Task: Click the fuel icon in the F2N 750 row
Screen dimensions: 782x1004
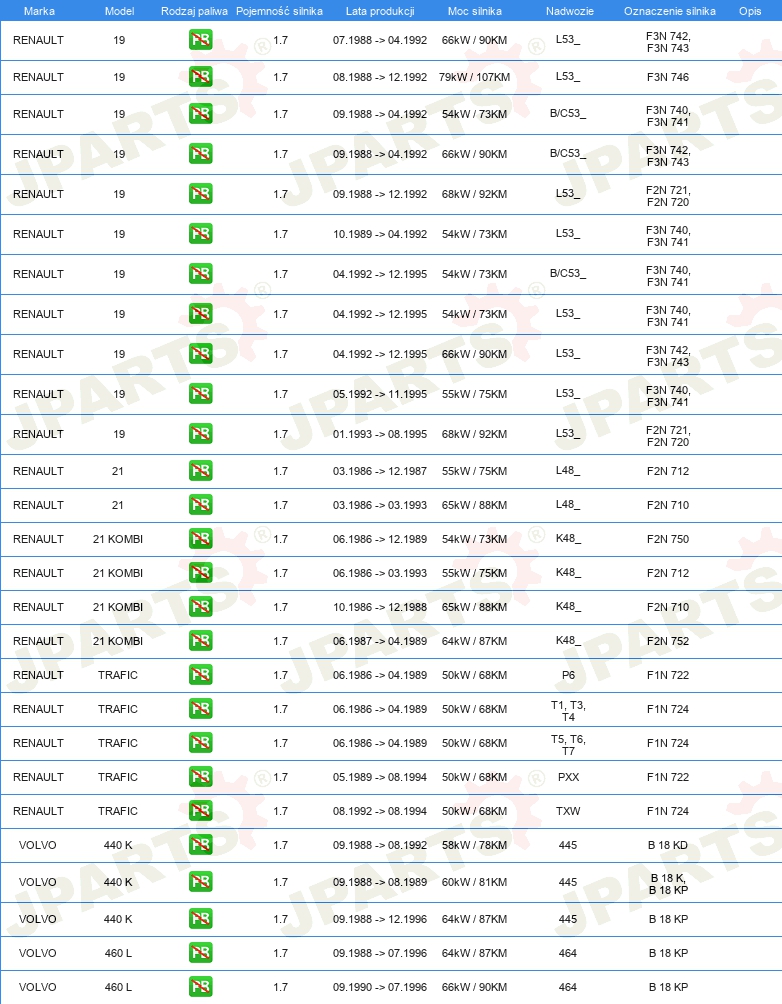Action: pos(200,538)
